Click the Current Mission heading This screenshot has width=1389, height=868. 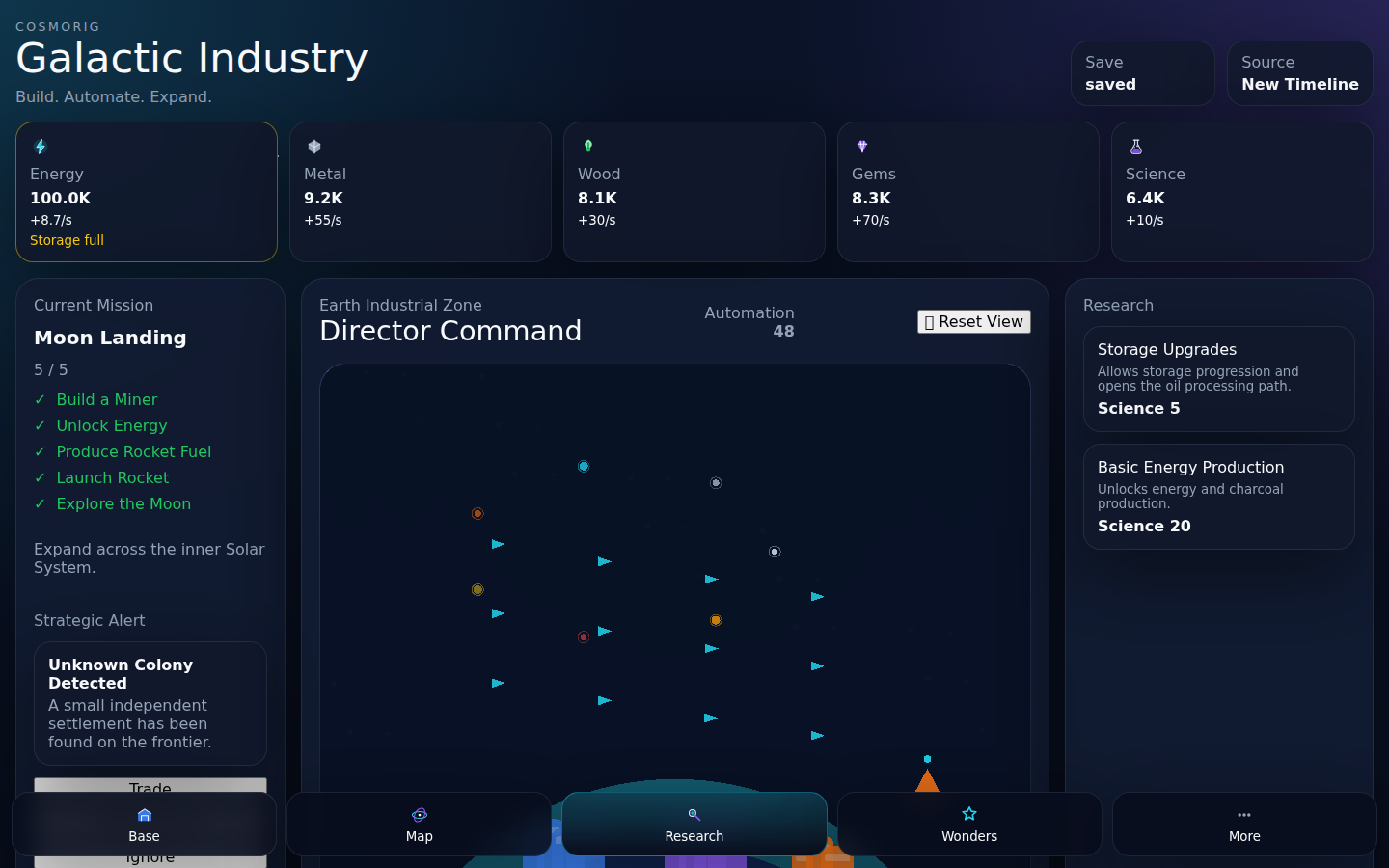(94, 305)
